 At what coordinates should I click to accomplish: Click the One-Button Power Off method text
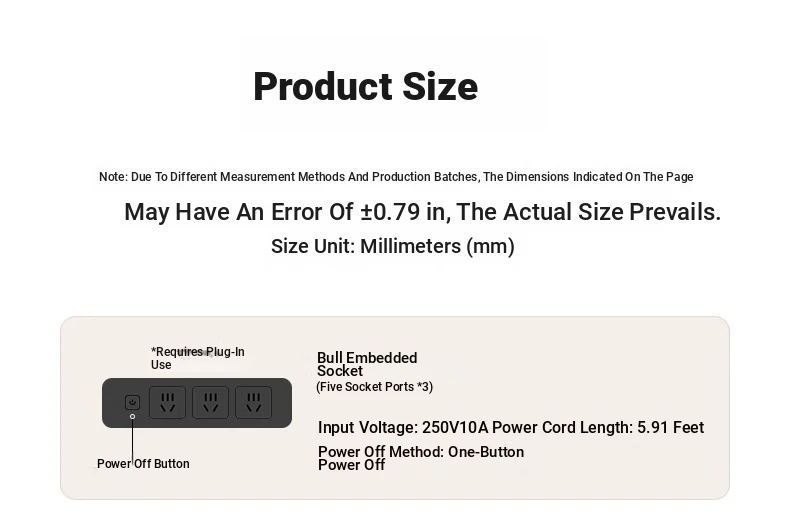pyautogui.click(x=421, y=458)
